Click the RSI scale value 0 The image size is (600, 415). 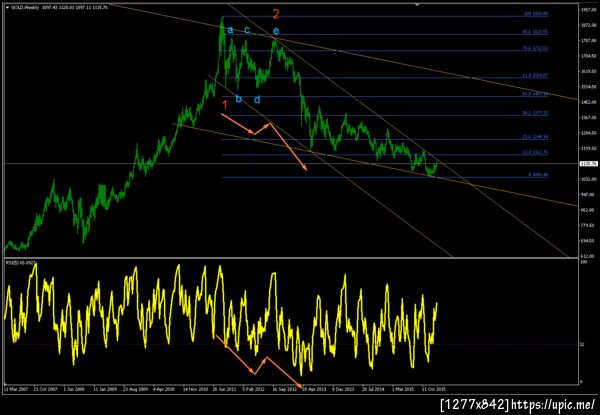tap(582, 382)
